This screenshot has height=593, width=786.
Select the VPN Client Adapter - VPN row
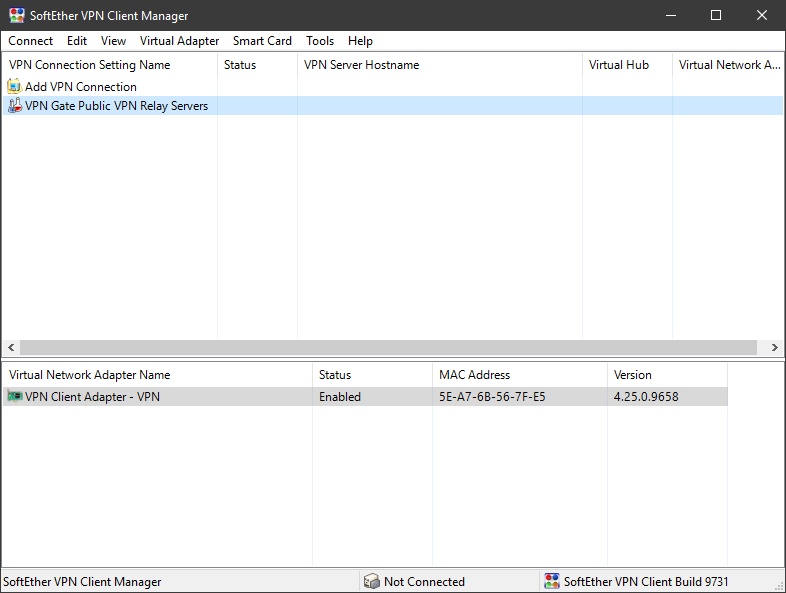pyautogui.click(x=365, y=397)
